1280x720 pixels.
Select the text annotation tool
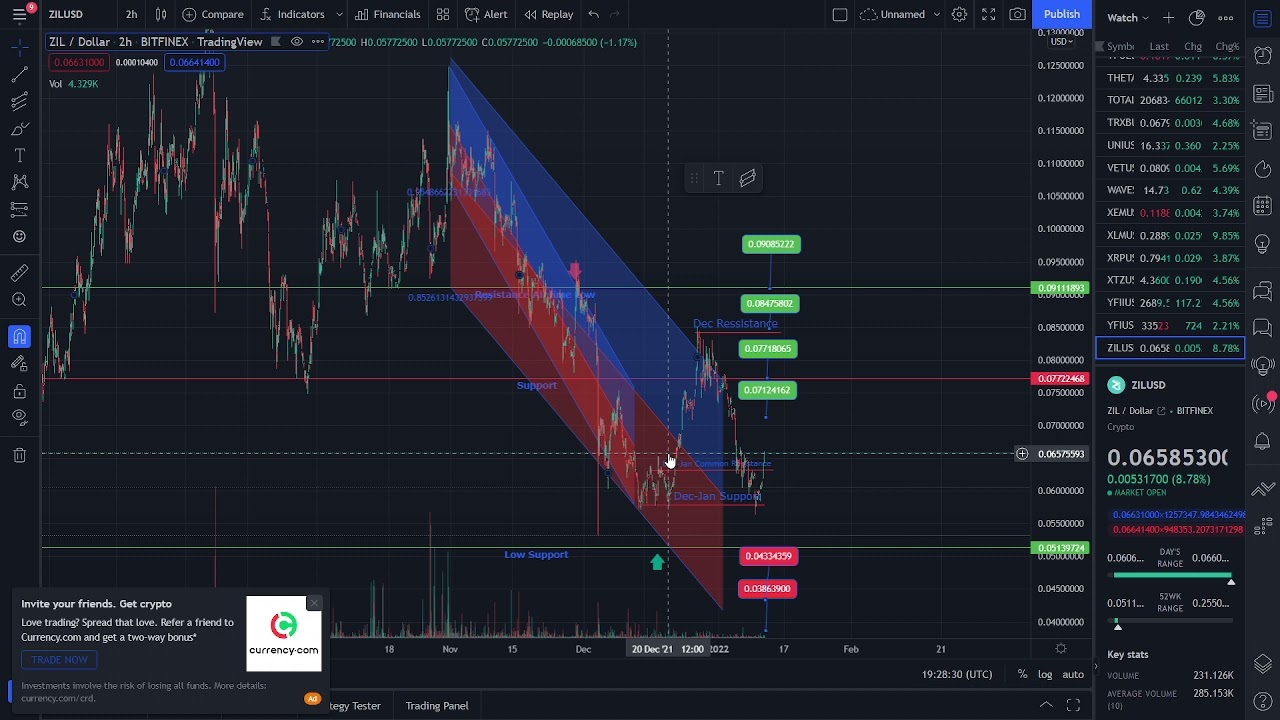click(x=19, y=156)
